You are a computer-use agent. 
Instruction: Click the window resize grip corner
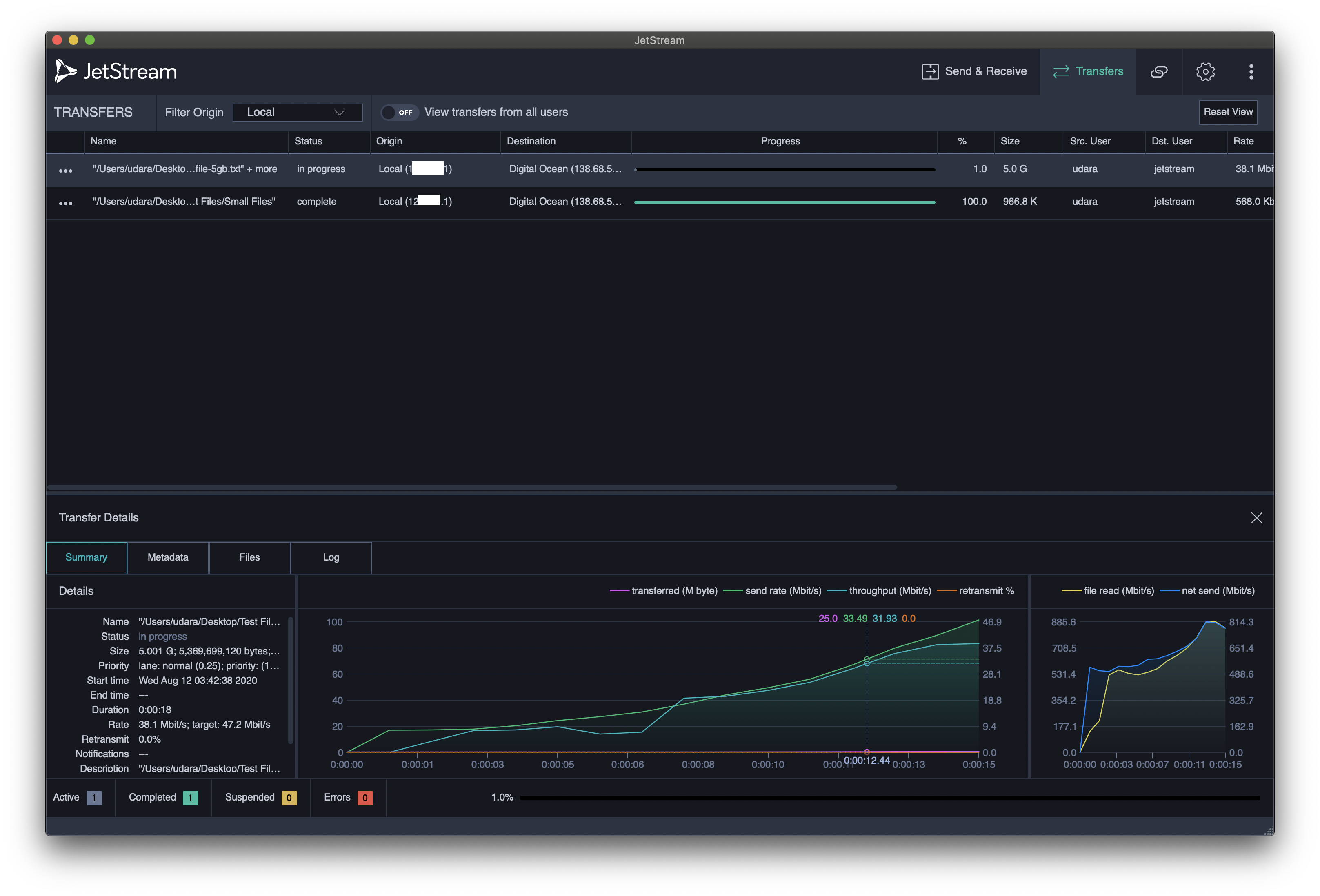pyautogui.click(x=1269, y=831)
